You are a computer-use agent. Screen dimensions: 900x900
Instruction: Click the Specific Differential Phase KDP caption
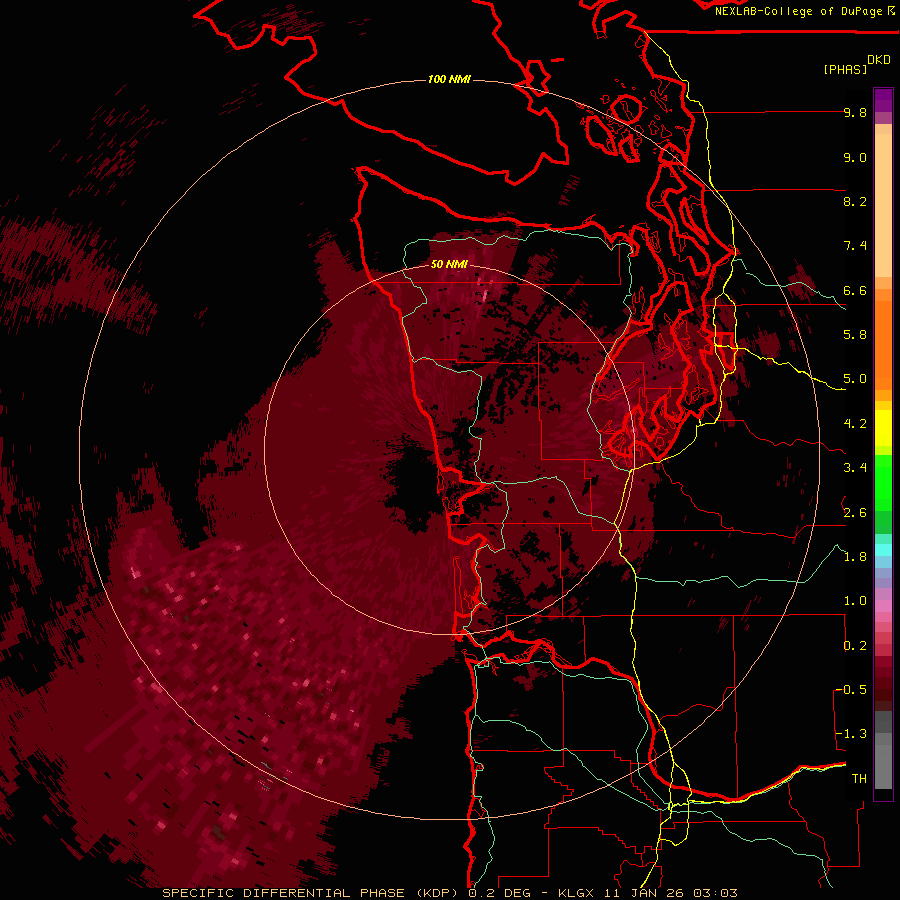313,893
